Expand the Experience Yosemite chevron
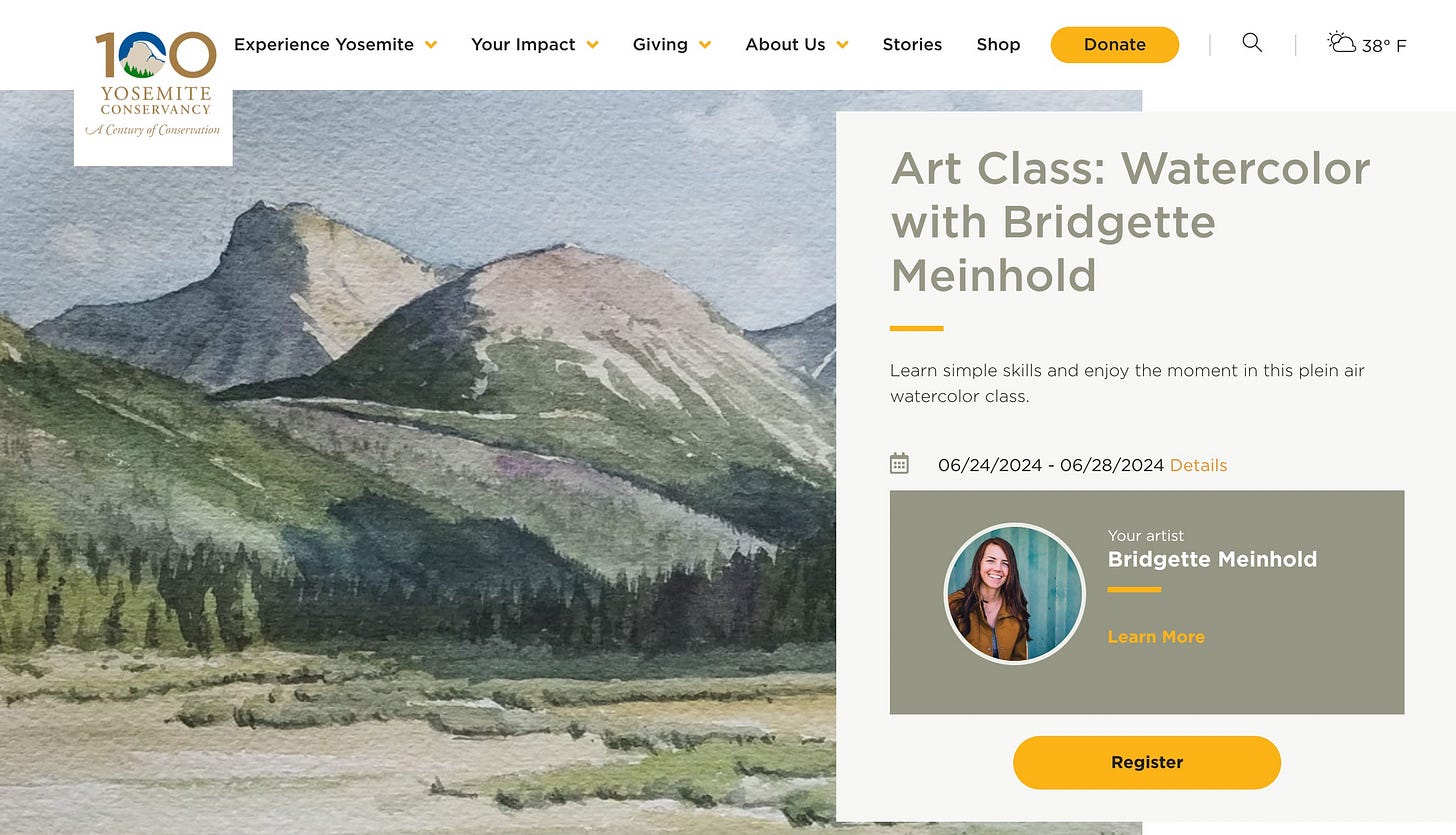This screenshot has height=835, width=1456. [431, 45]
